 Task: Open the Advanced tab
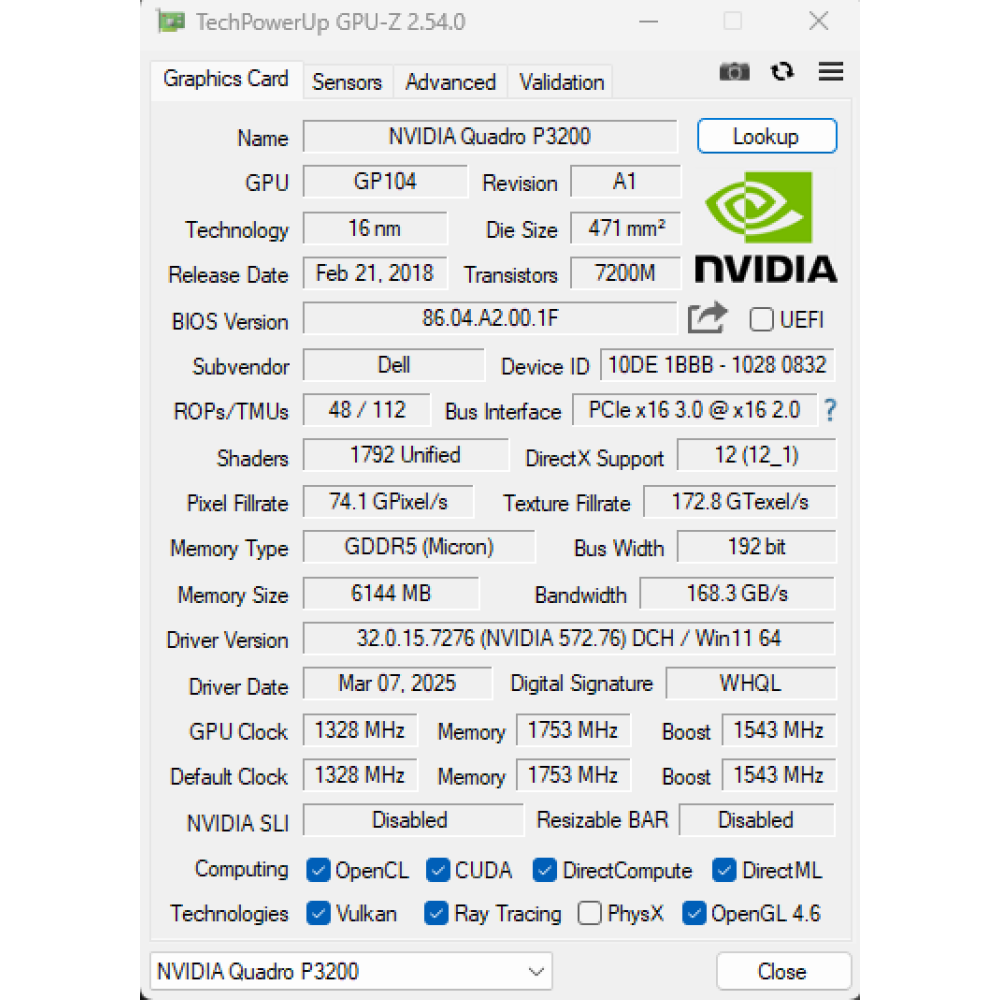coord(450,82)
